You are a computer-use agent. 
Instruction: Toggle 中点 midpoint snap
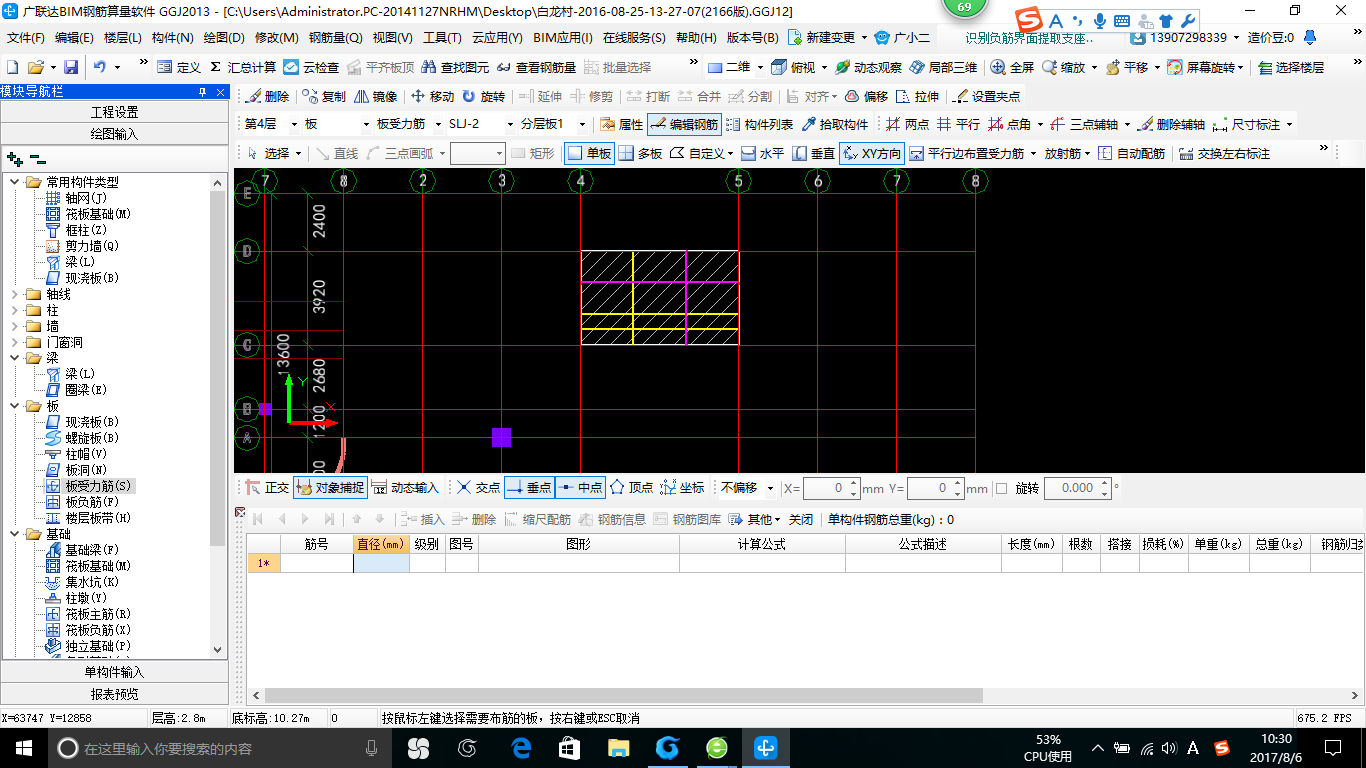(580, 488)
